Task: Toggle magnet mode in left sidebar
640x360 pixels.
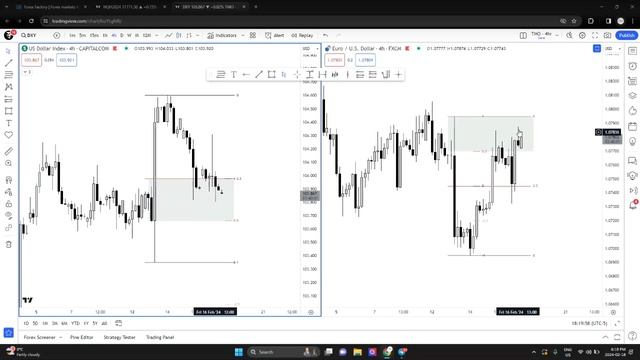Action: coord(9,180)
